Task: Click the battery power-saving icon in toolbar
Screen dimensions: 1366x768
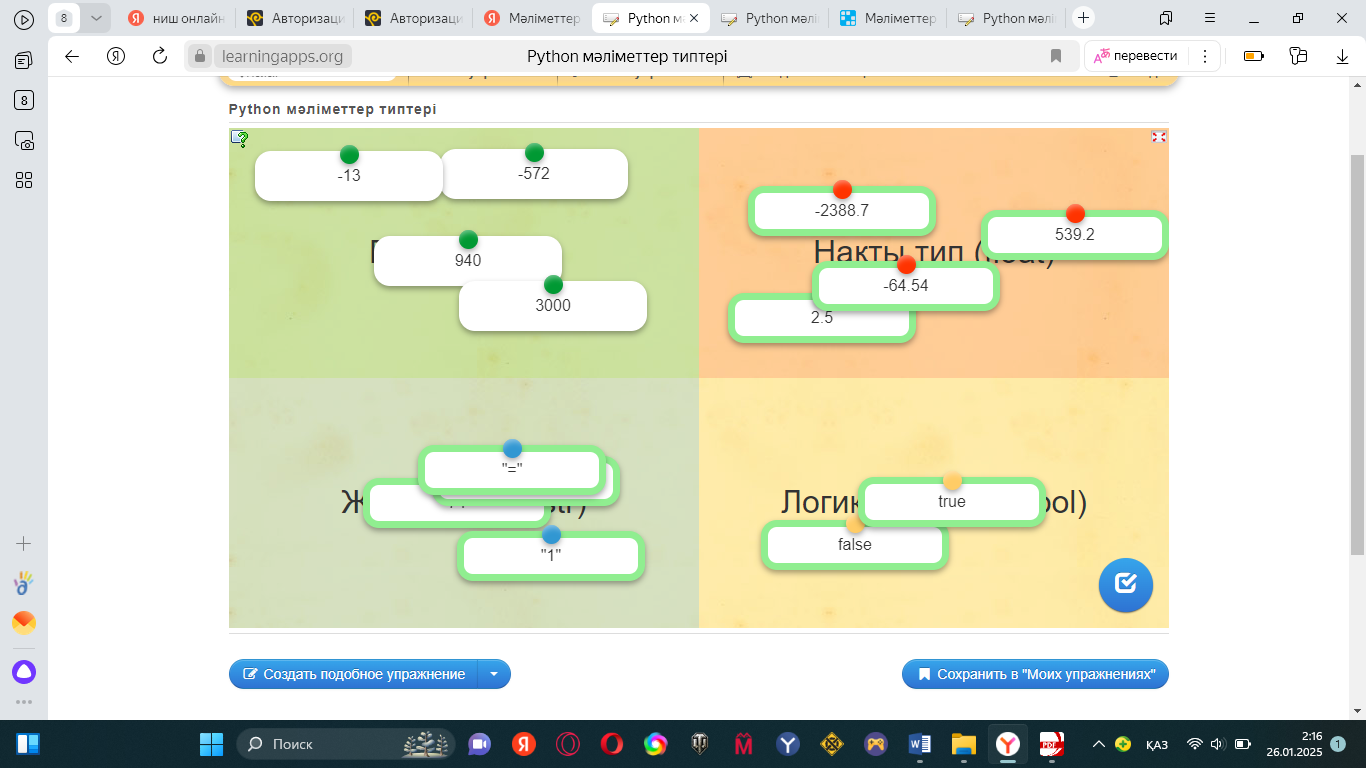Action: pyautogui.click(x=1254, y=56)
